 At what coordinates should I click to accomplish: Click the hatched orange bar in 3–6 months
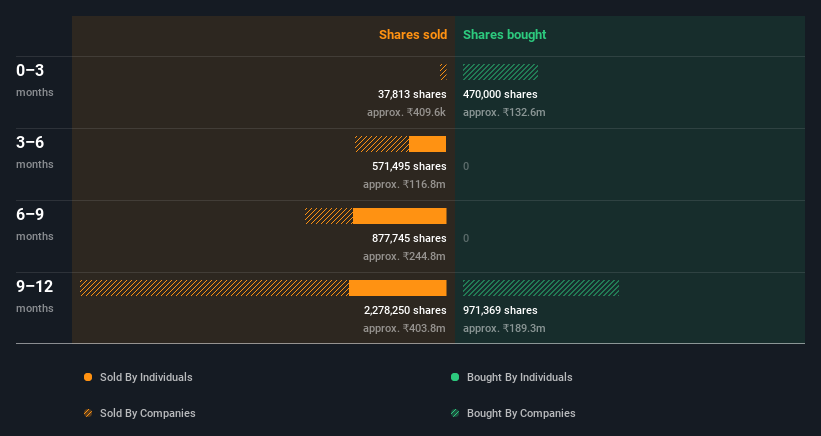[382, 144]
